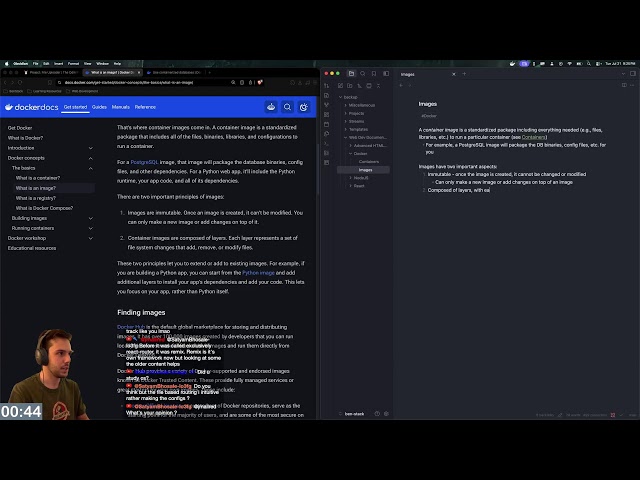Close the Images tab in Obsidian
Viewport: 640px width, 480px height.
[x=453, y=74]
